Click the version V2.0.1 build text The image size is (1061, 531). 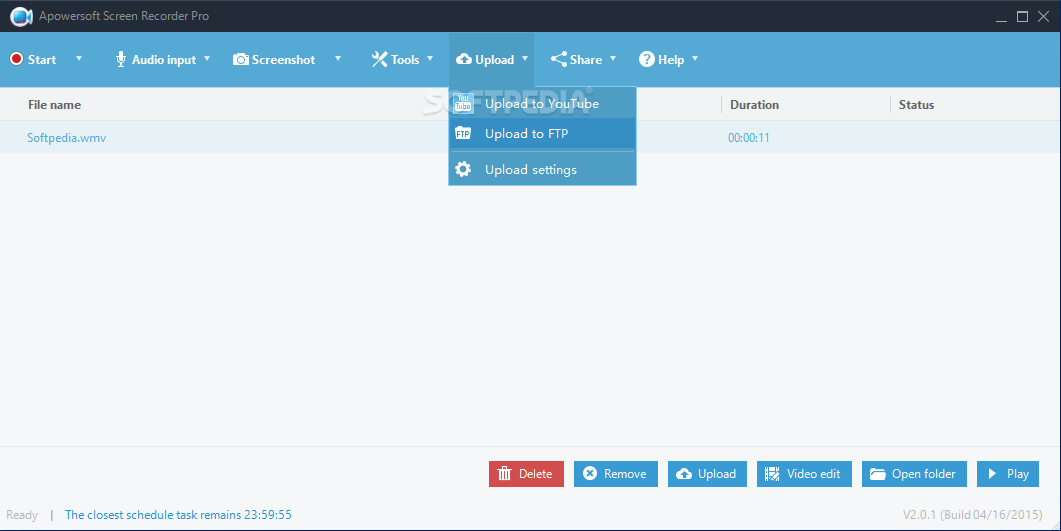972,515
